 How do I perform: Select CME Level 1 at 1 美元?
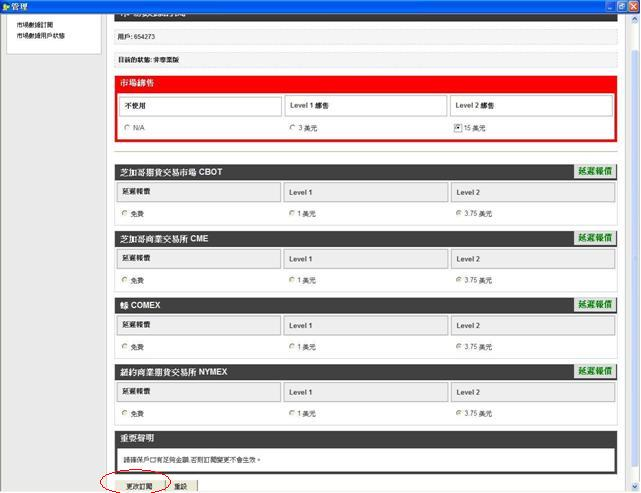coord(292,280)
